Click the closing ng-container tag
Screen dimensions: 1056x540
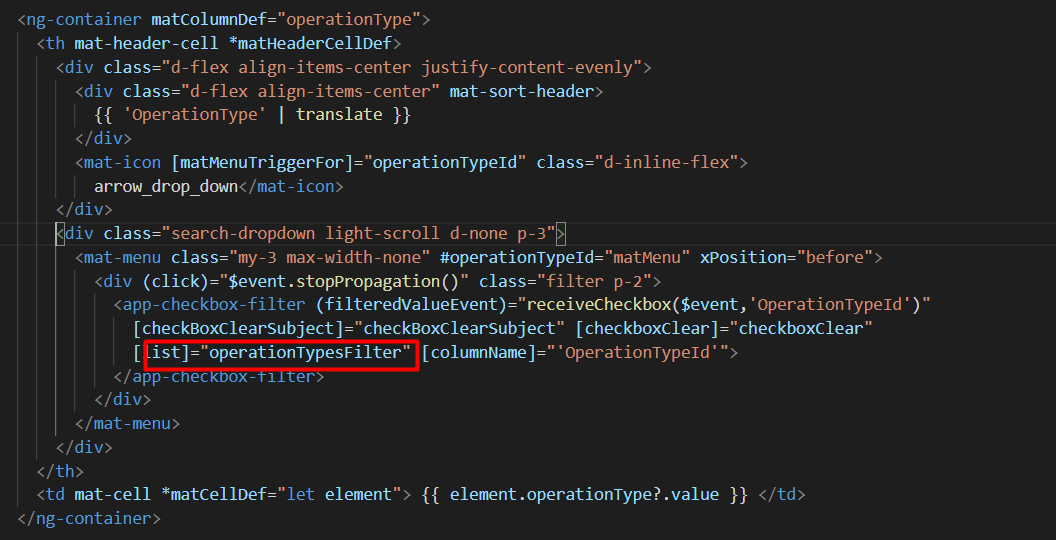[89, 518]
